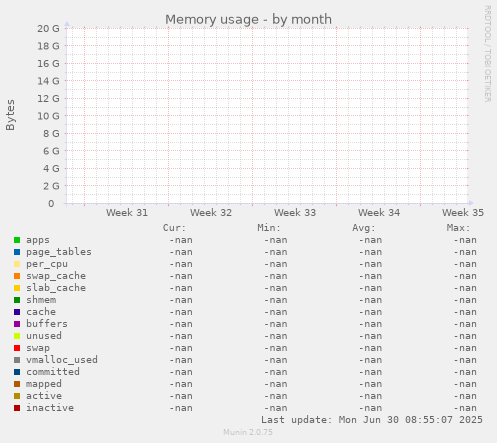The height and width of the screenshot is (443, 497).
Task: Click the olive active swatch
Action: [17, 396]
